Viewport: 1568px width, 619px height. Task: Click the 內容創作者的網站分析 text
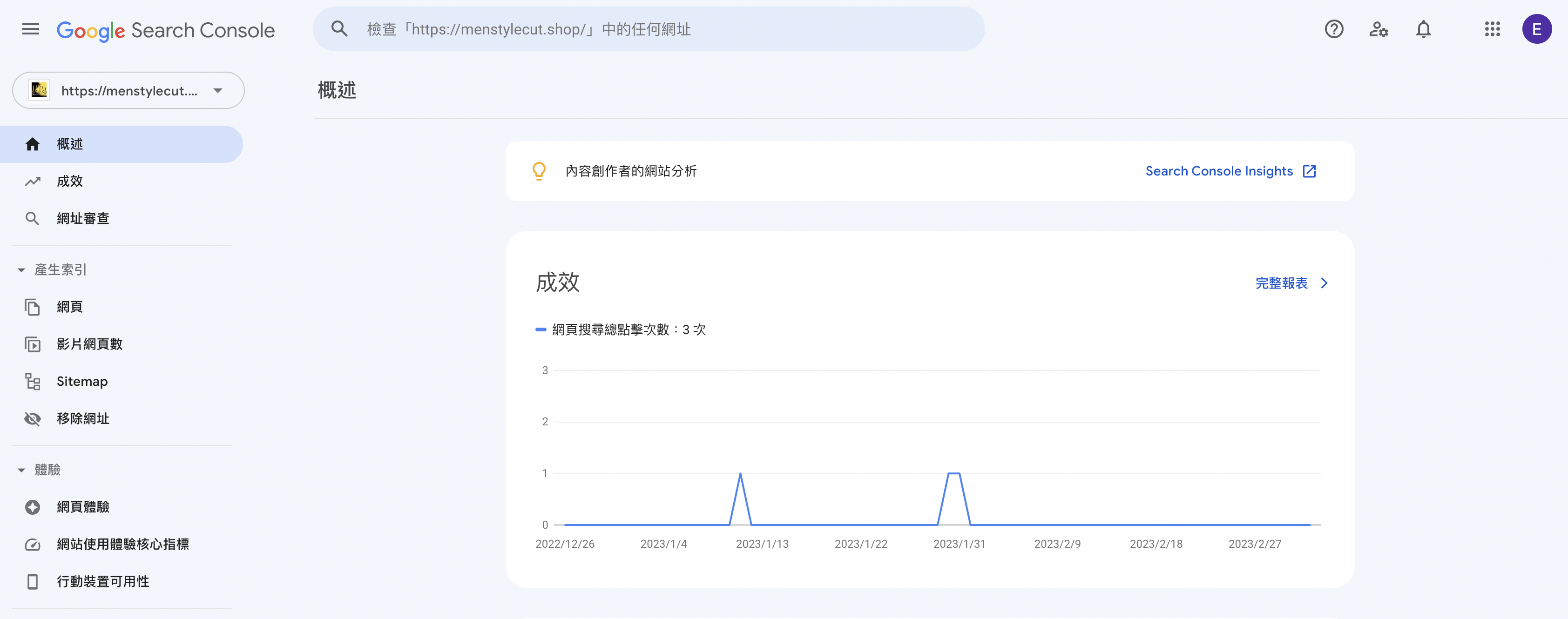click(x=631, y=171)
